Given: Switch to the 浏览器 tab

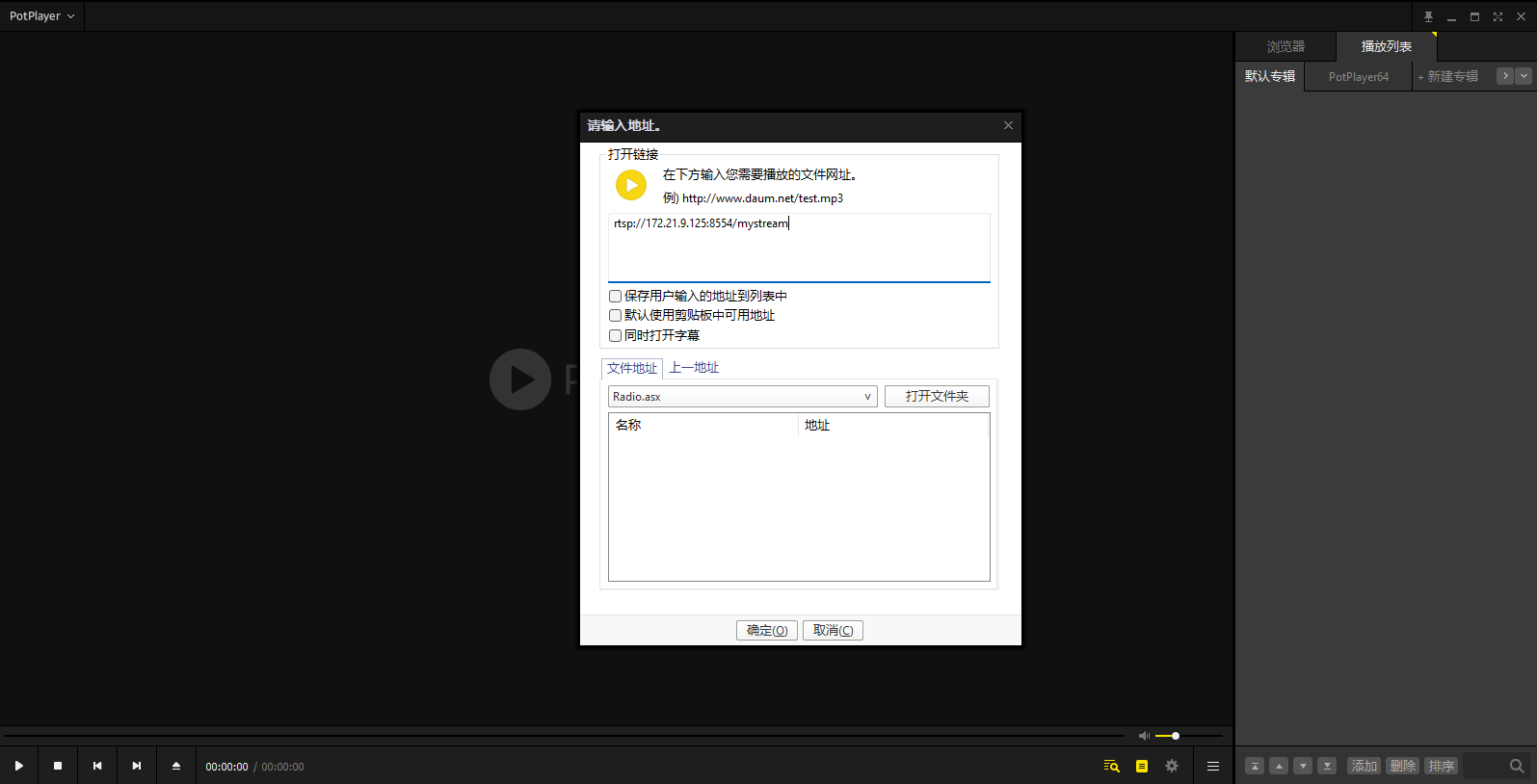Looking at the screenshot, I should coord(1285,46).
